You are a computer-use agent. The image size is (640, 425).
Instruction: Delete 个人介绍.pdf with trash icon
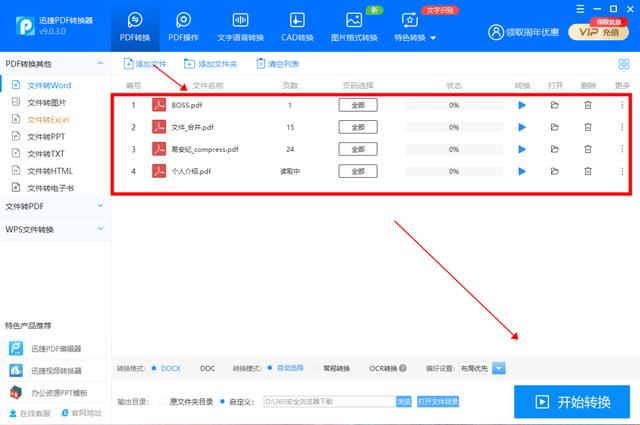coord(588,171)
